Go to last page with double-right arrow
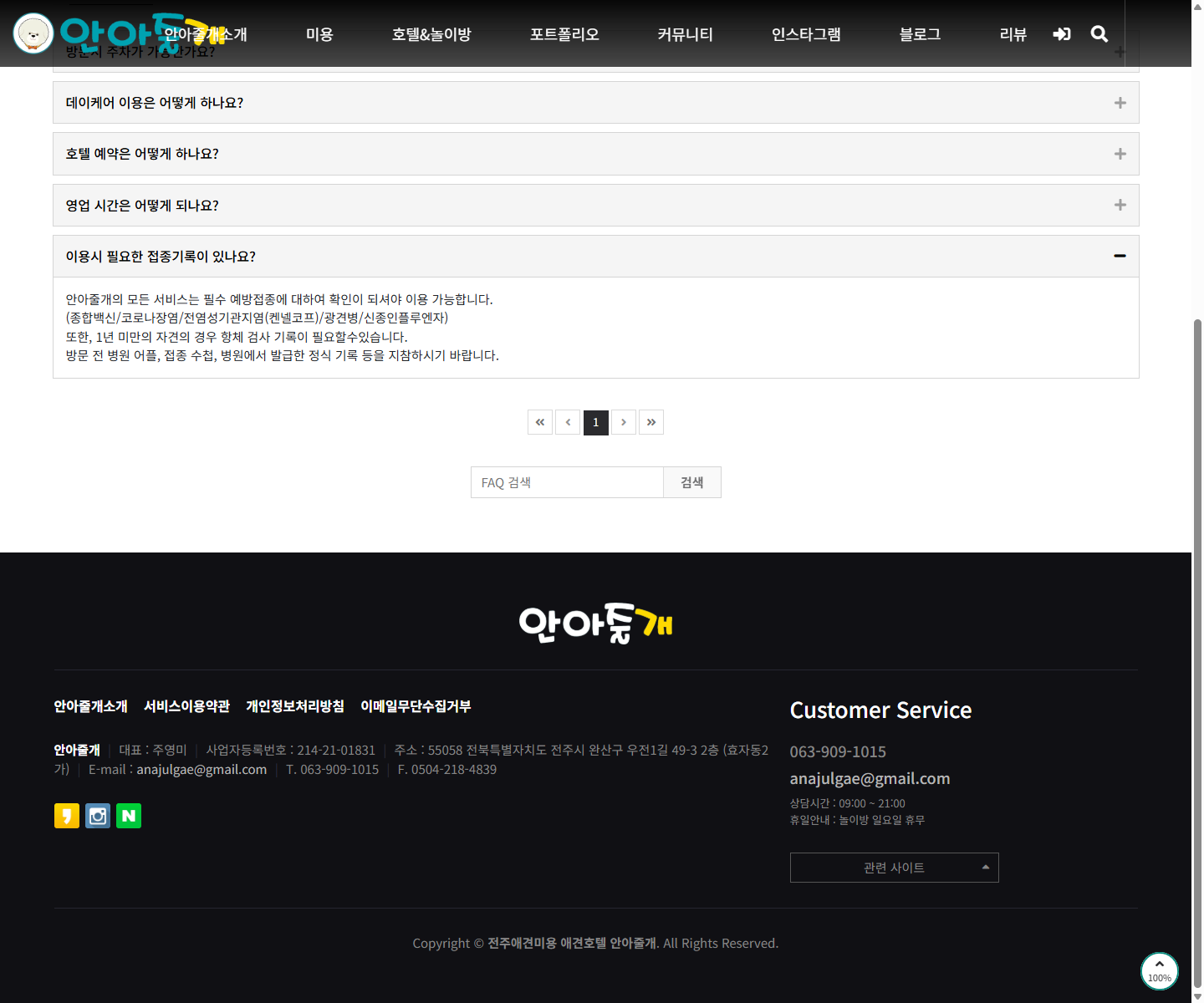Viewport: 1204px width, 1003px height. (651, 422)
